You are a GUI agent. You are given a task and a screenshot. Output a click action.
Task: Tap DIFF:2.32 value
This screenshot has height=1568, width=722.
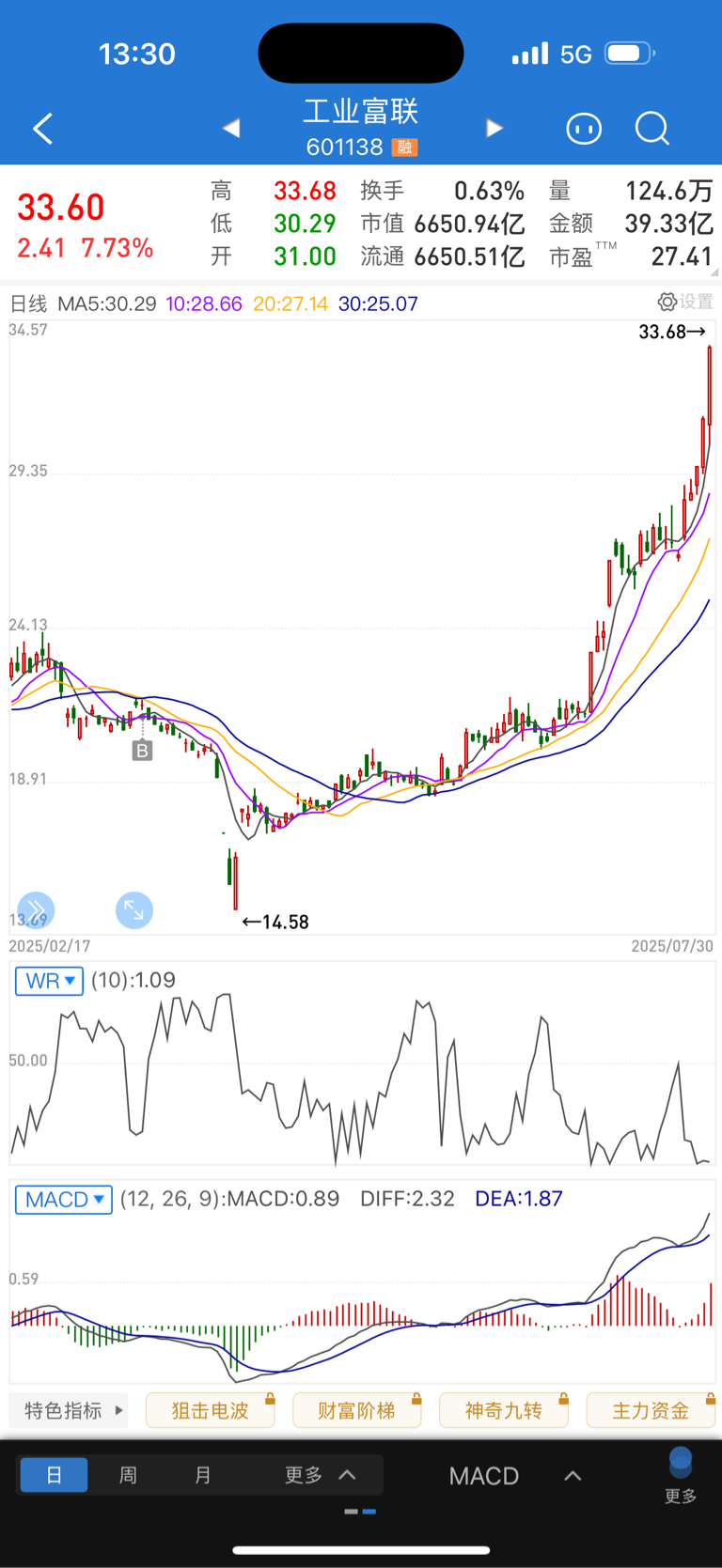[x=407, y=1199]
